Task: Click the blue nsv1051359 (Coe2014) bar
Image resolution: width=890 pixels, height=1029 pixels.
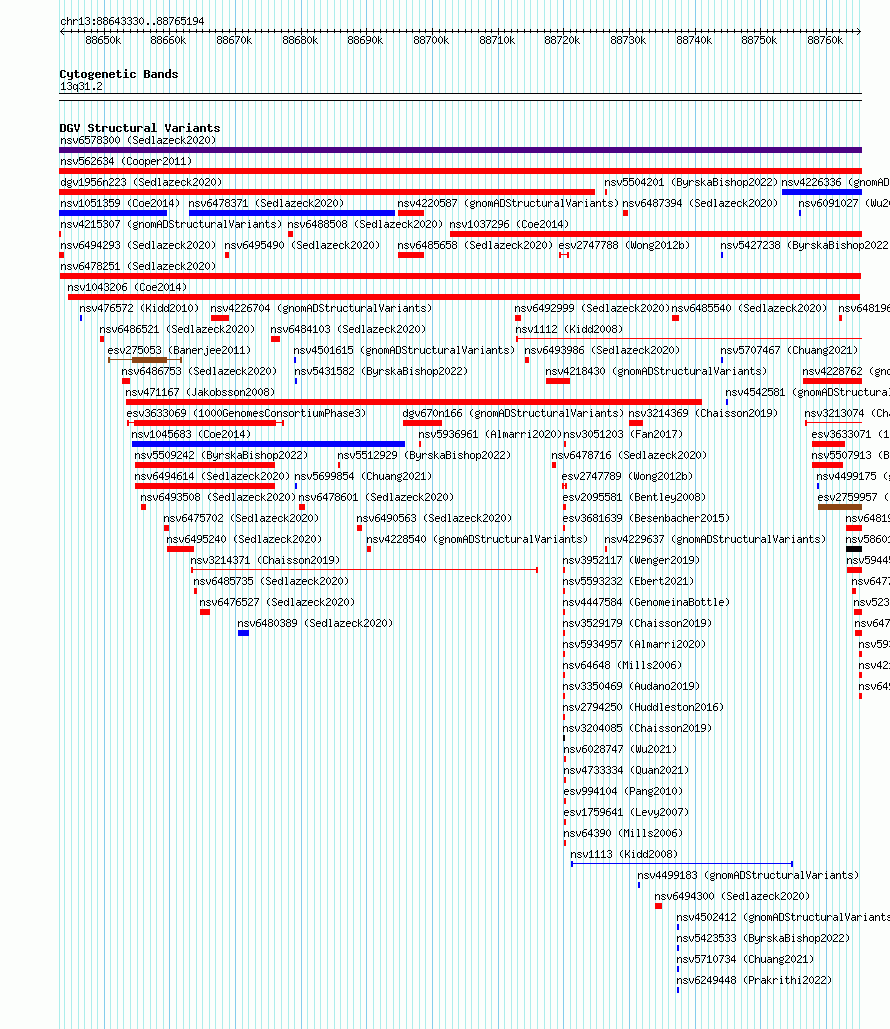Action: 113,213
